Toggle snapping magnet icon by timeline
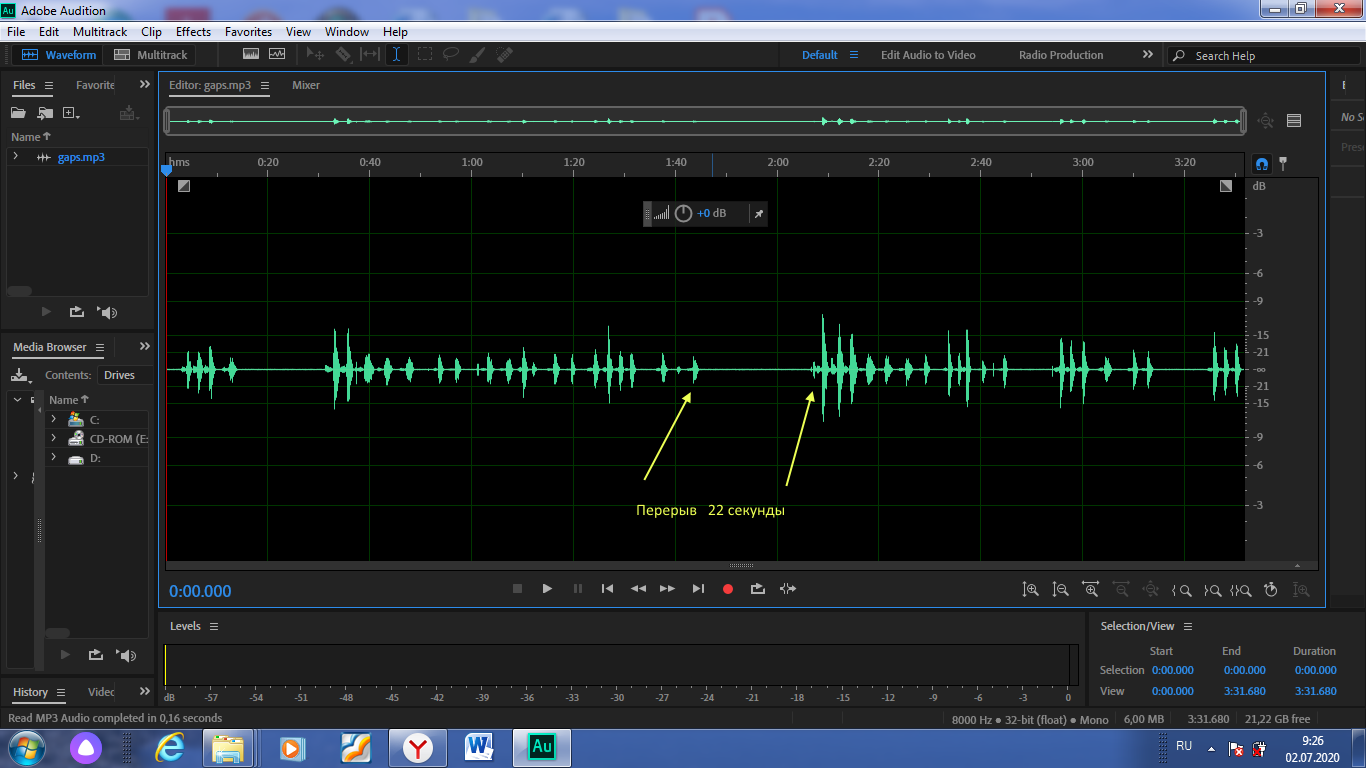This screenshot has width=1366, height=768. click(x=1262, y=162)
